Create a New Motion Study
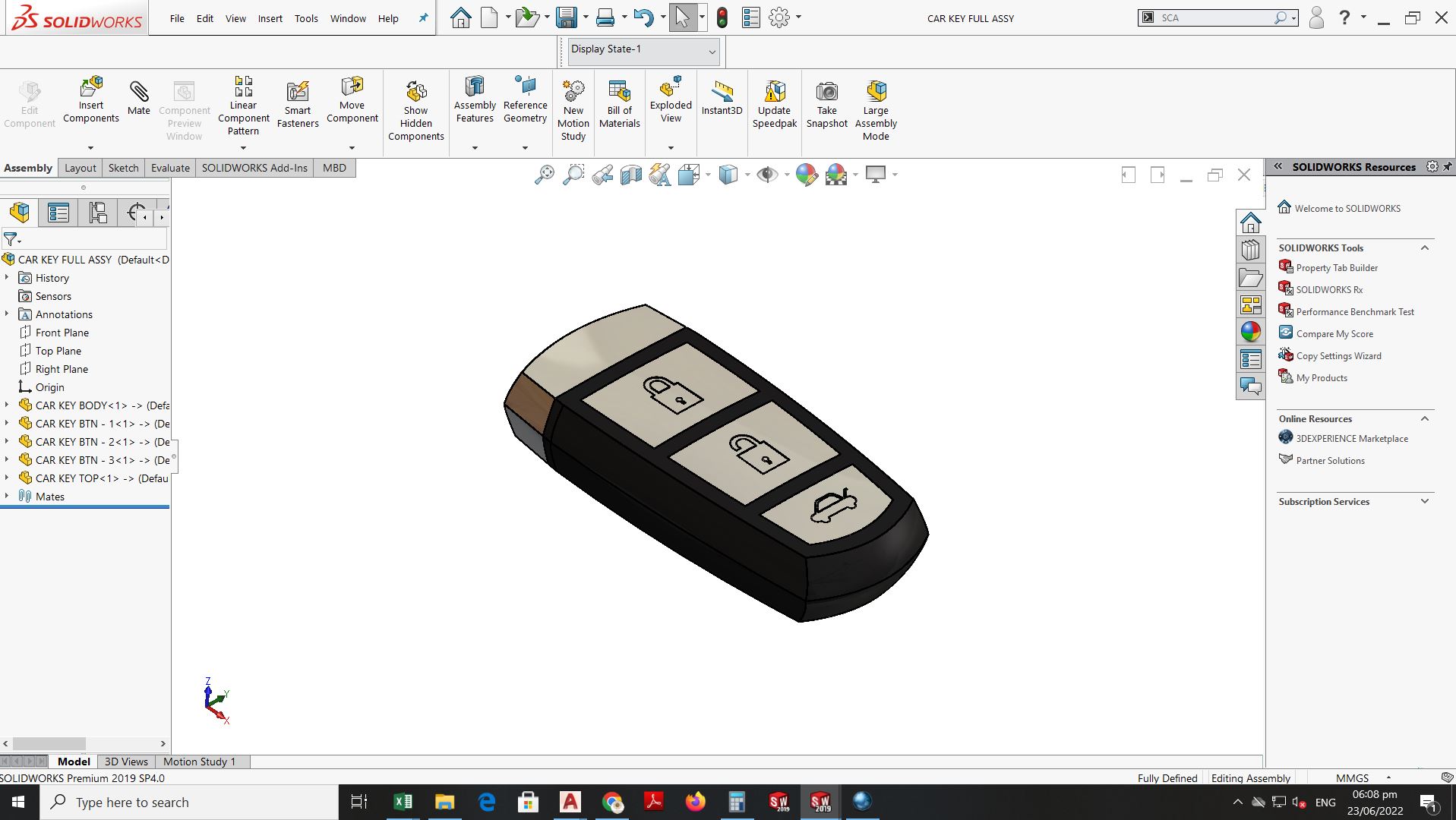 click(x=573, y=111)
